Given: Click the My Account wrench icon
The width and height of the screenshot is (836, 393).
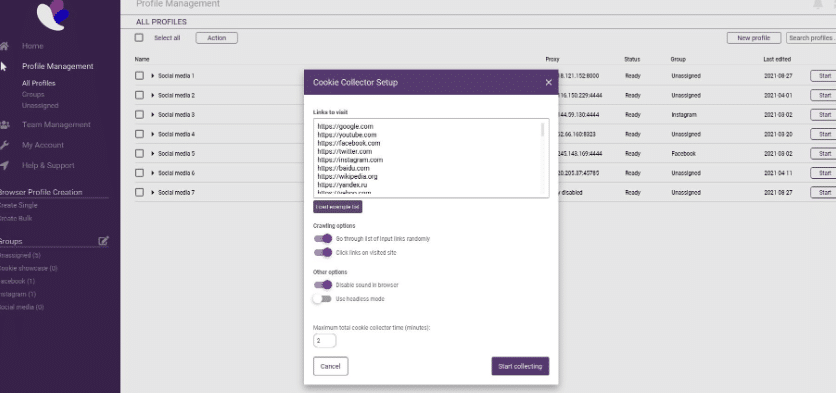Looking at the screenshot, I should pos(4,145).
